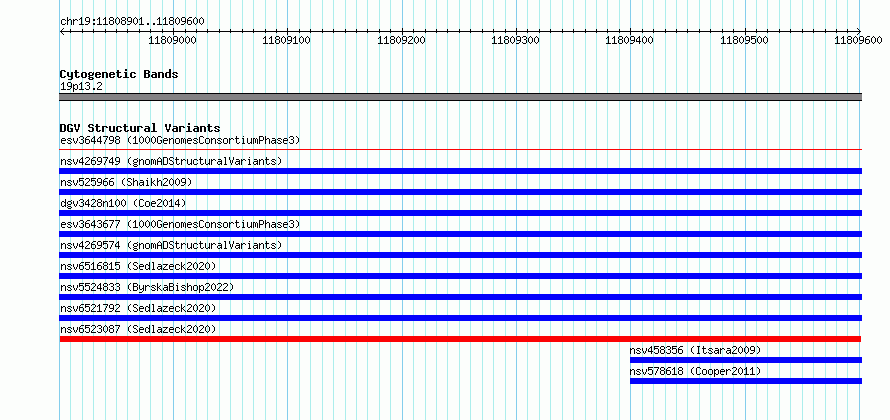Viewport: 890px width, 420px height.
Task: Click the ruler's right arrowhead
Action: coord(859,31)
